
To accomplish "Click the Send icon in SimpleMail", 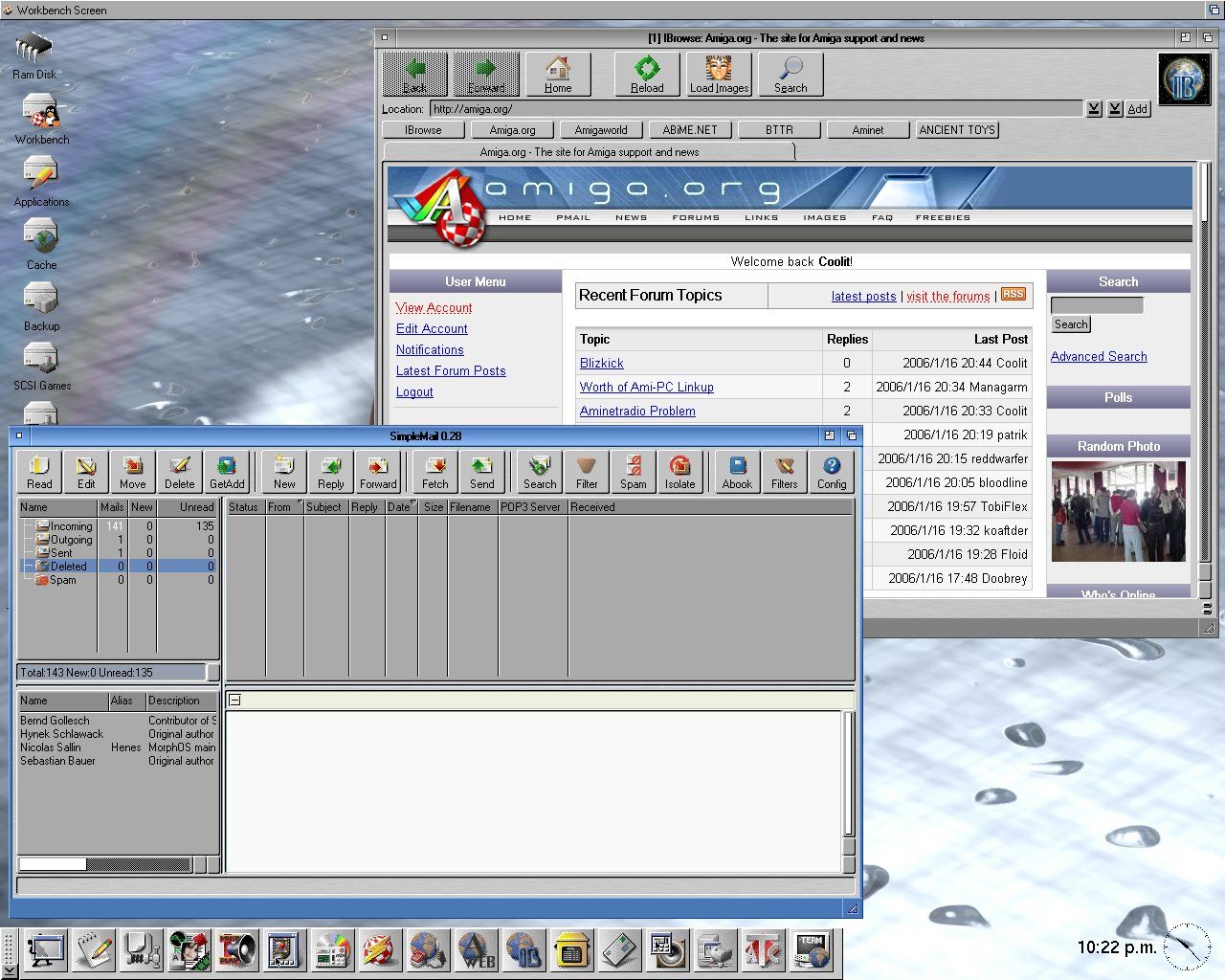I will coord(482,472).
